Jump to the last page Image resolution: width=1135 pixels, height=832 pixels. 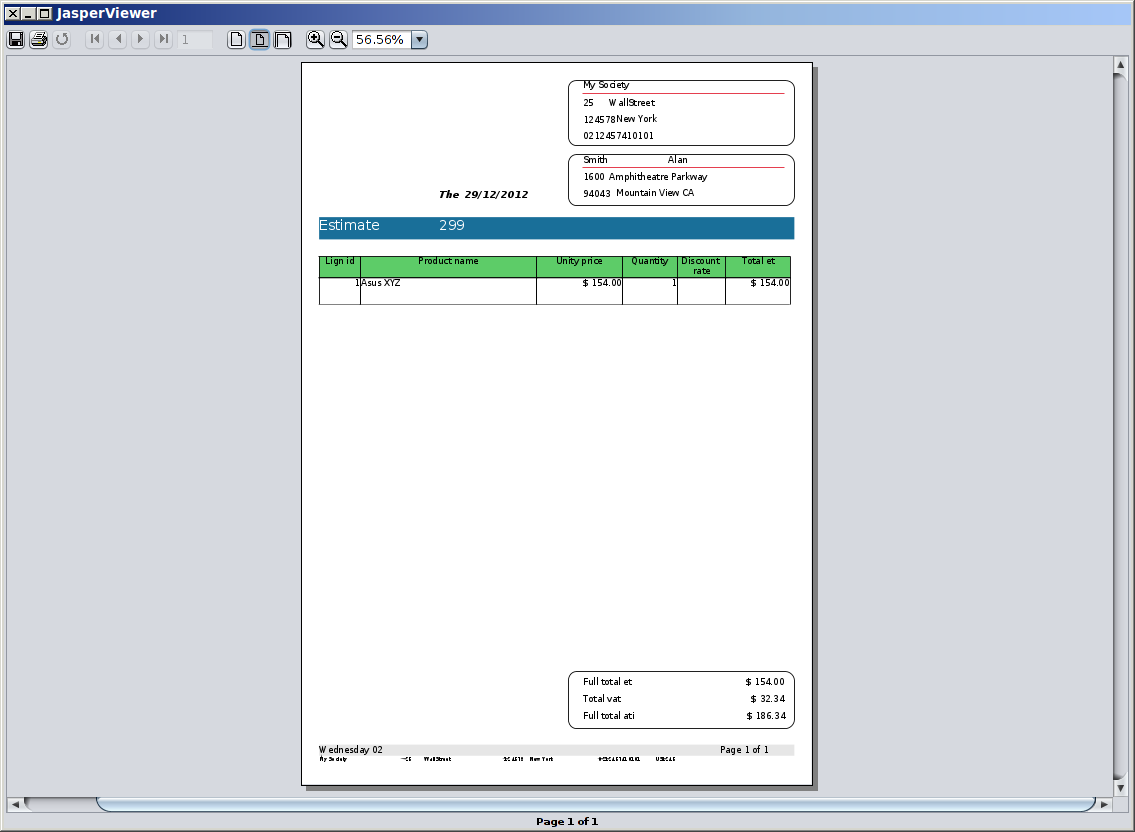tap(164, 40)
